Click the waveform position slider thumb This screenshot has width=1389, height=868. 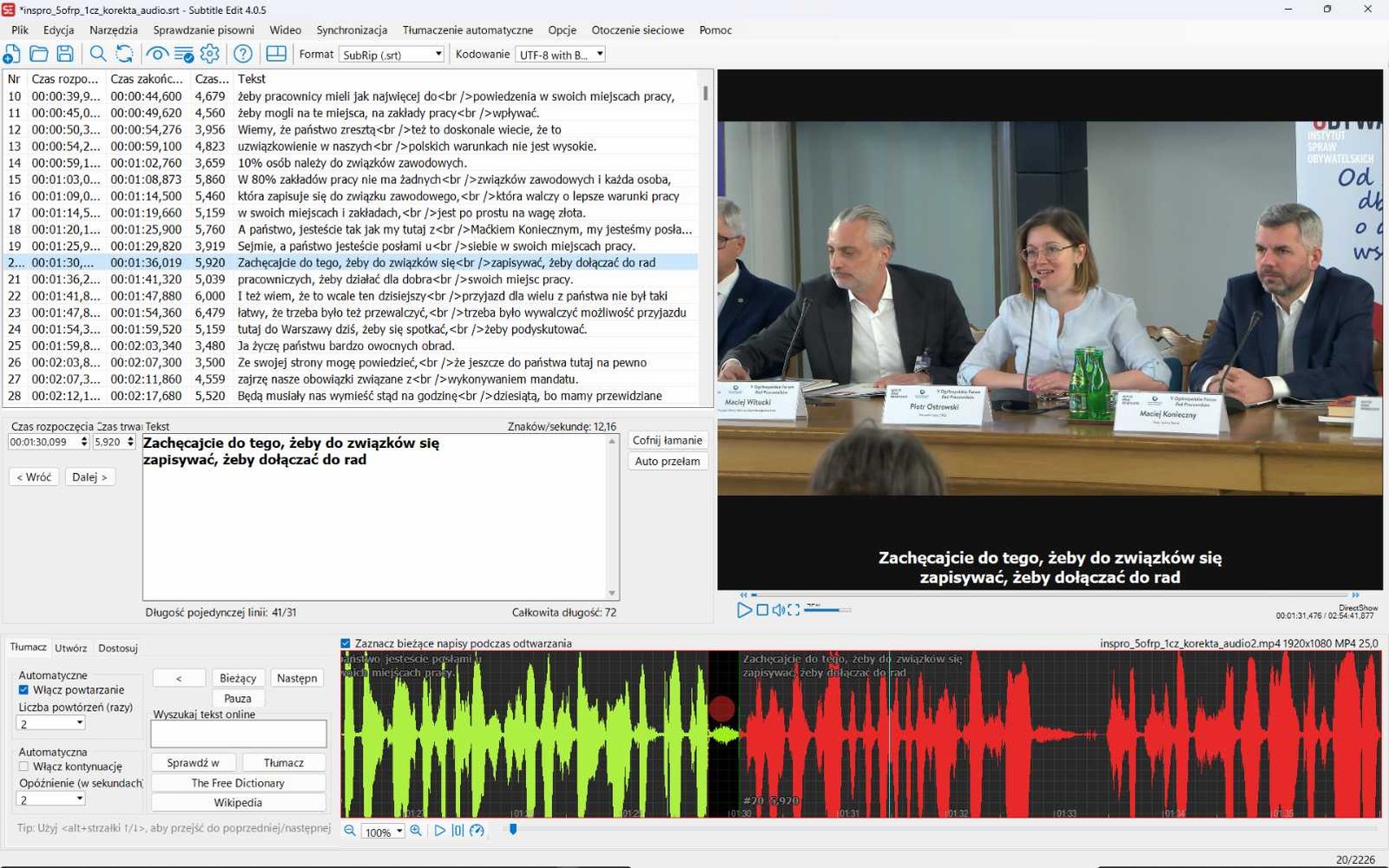click(x=513, y=830)
